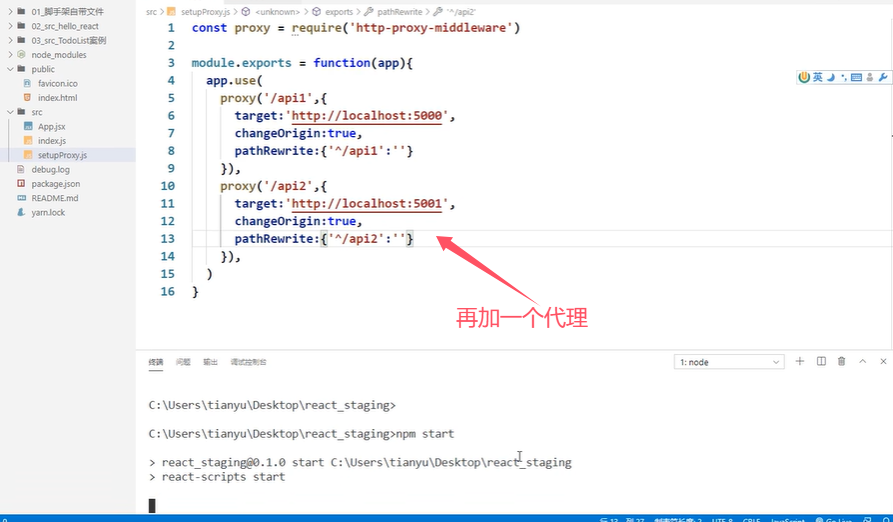893x522 pixels.
Task: Click the index.js file type icon
Action: pyautogui.click(x=28, y=141)
